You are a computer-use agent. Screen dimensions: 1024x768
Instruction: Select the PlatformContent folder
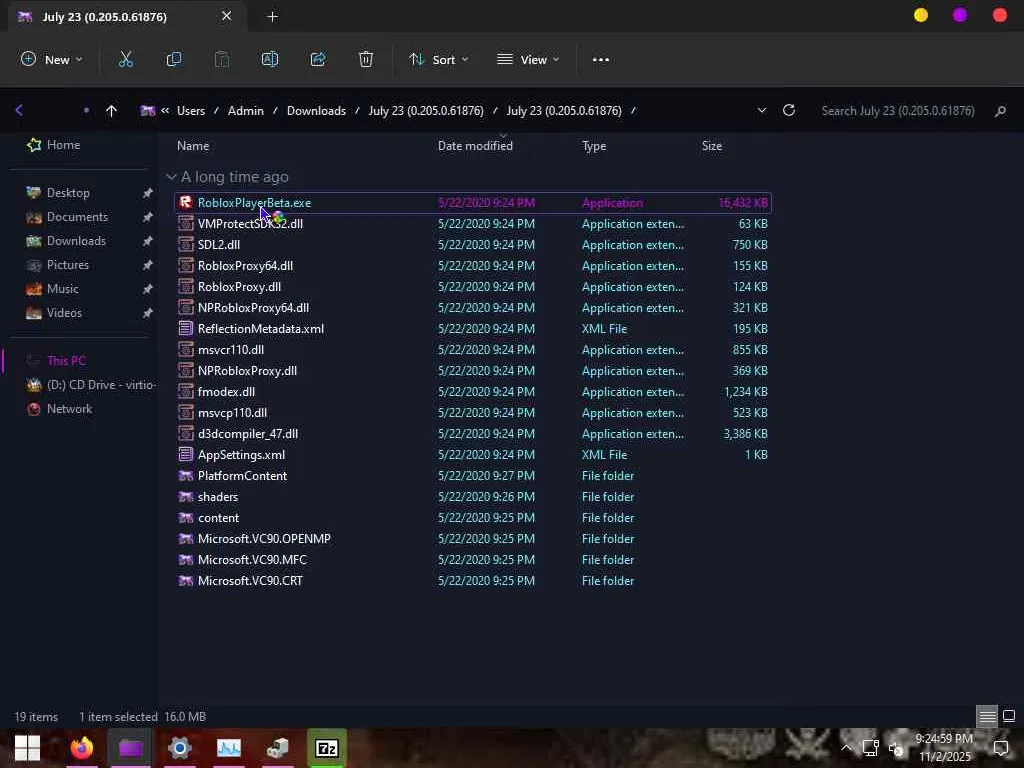[x=473, y=475]
